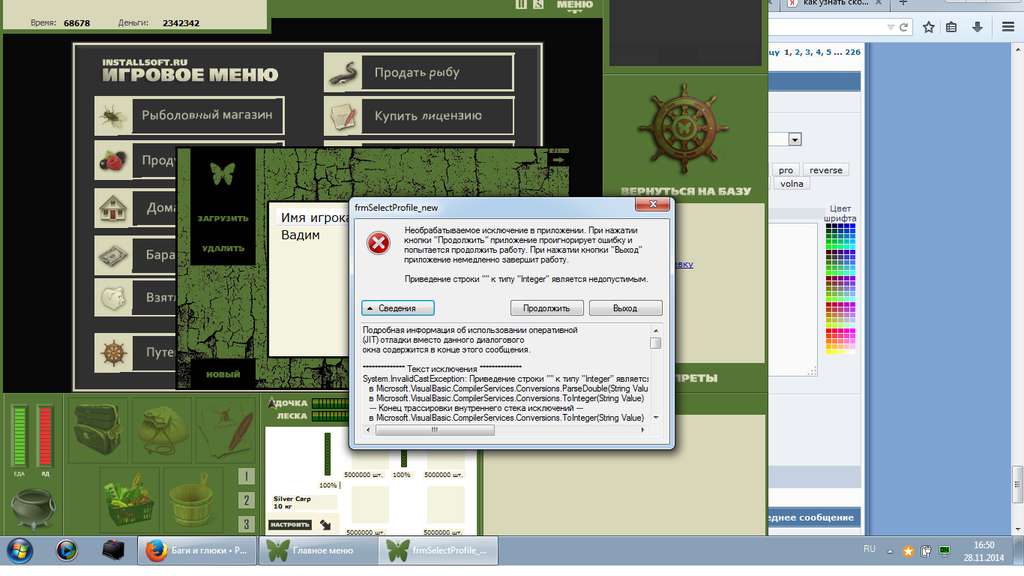Click the fly insect icon of fishing shop
1024x576 pixels.
point(113,117)
